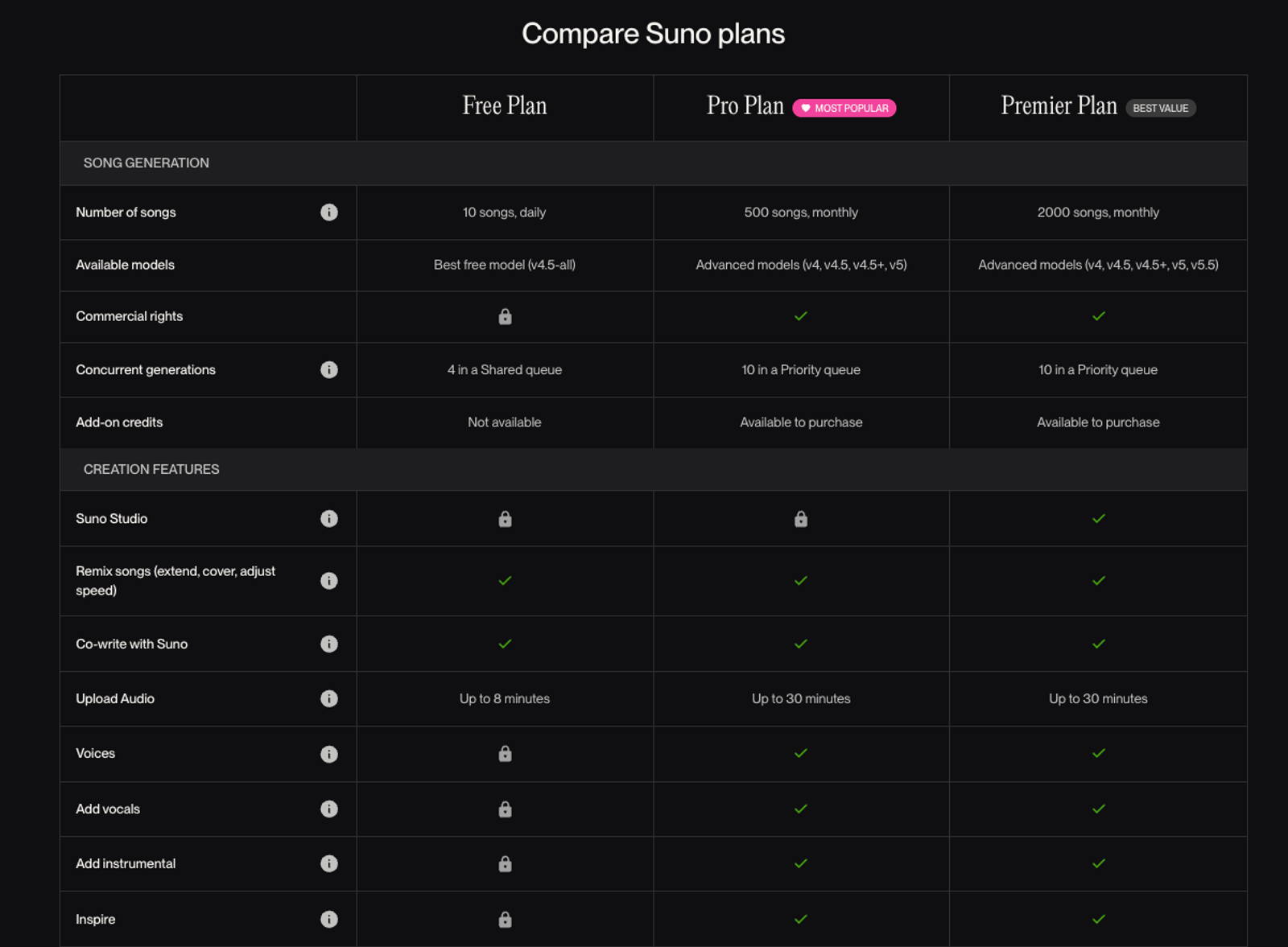
Task: Click Free Plan lock icon for Commercial rights
Action: coord(505,316)
